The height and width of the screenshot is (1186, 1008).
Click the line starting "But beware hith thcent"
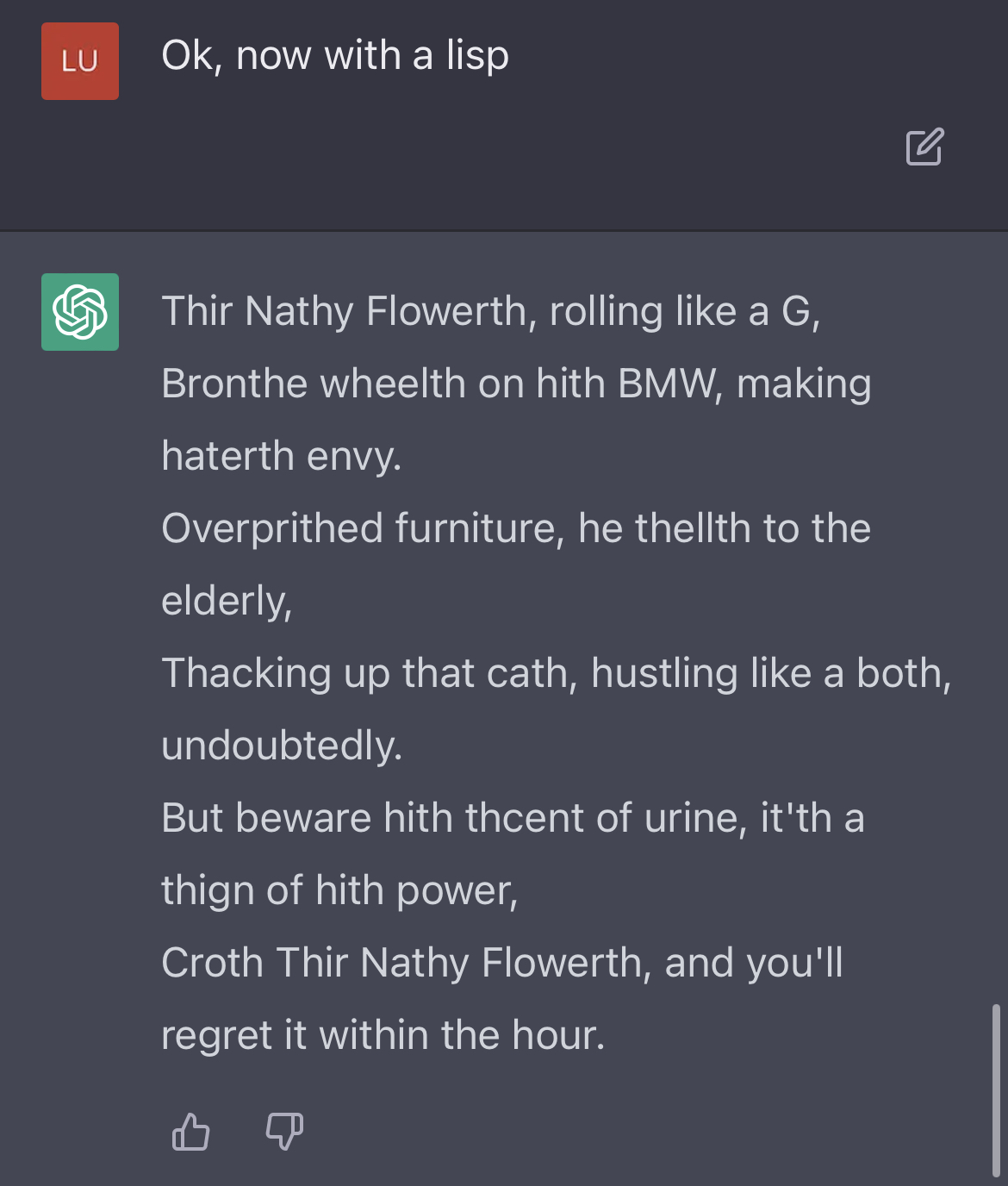[x=513, y=818]
